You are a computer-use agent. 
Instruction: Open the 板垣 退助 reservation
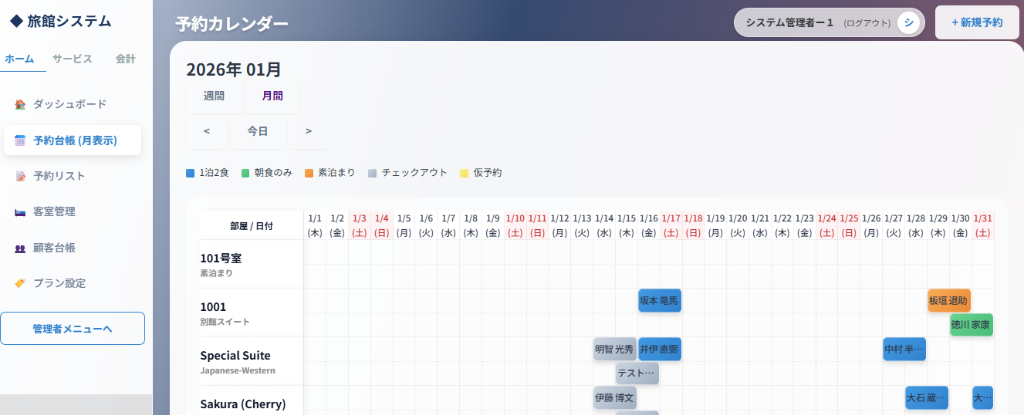(949, 301)
